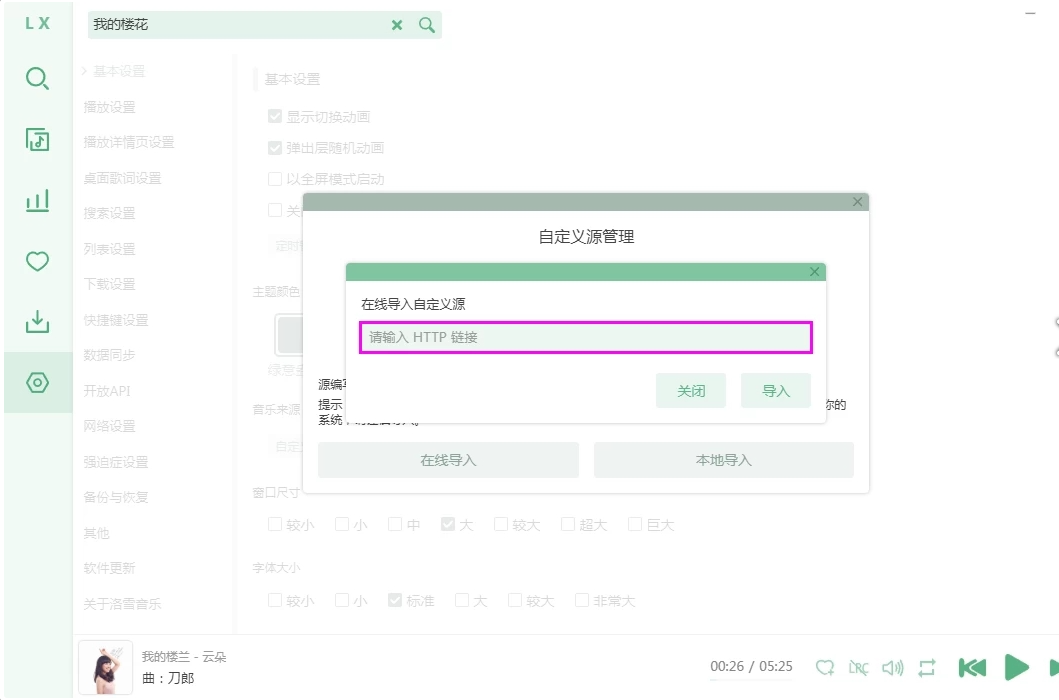Screen dimensions: 1059x700
Task: Open the song list library icon
Action: pyautogui.click(x=37, y=140)
